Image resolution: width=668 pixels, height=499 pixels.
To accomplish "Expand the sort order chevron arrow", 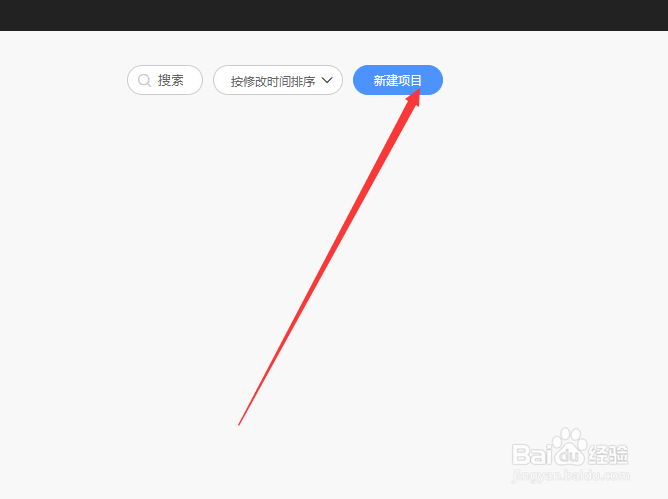I will pyautogui.click(x=327, y=80).
